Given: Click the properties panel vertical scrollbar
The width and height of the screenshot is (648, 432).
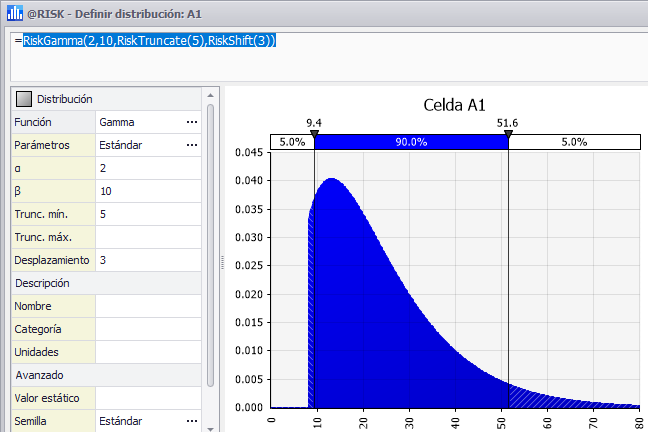Looking at the screenshot, I should click(210, 240).
